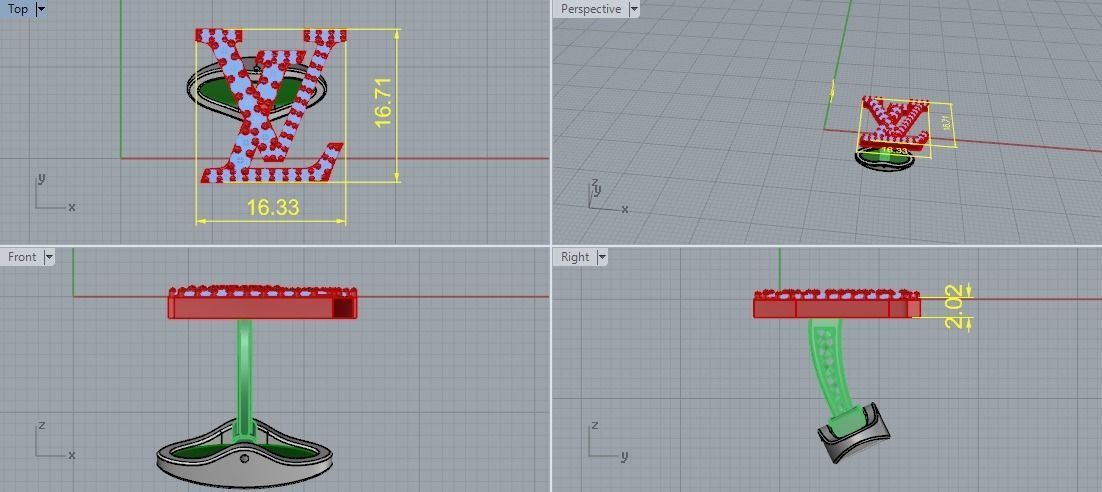Open the Top viewport dropdown arrow
Screen dimensions: 1102x492
coord(40,9)
